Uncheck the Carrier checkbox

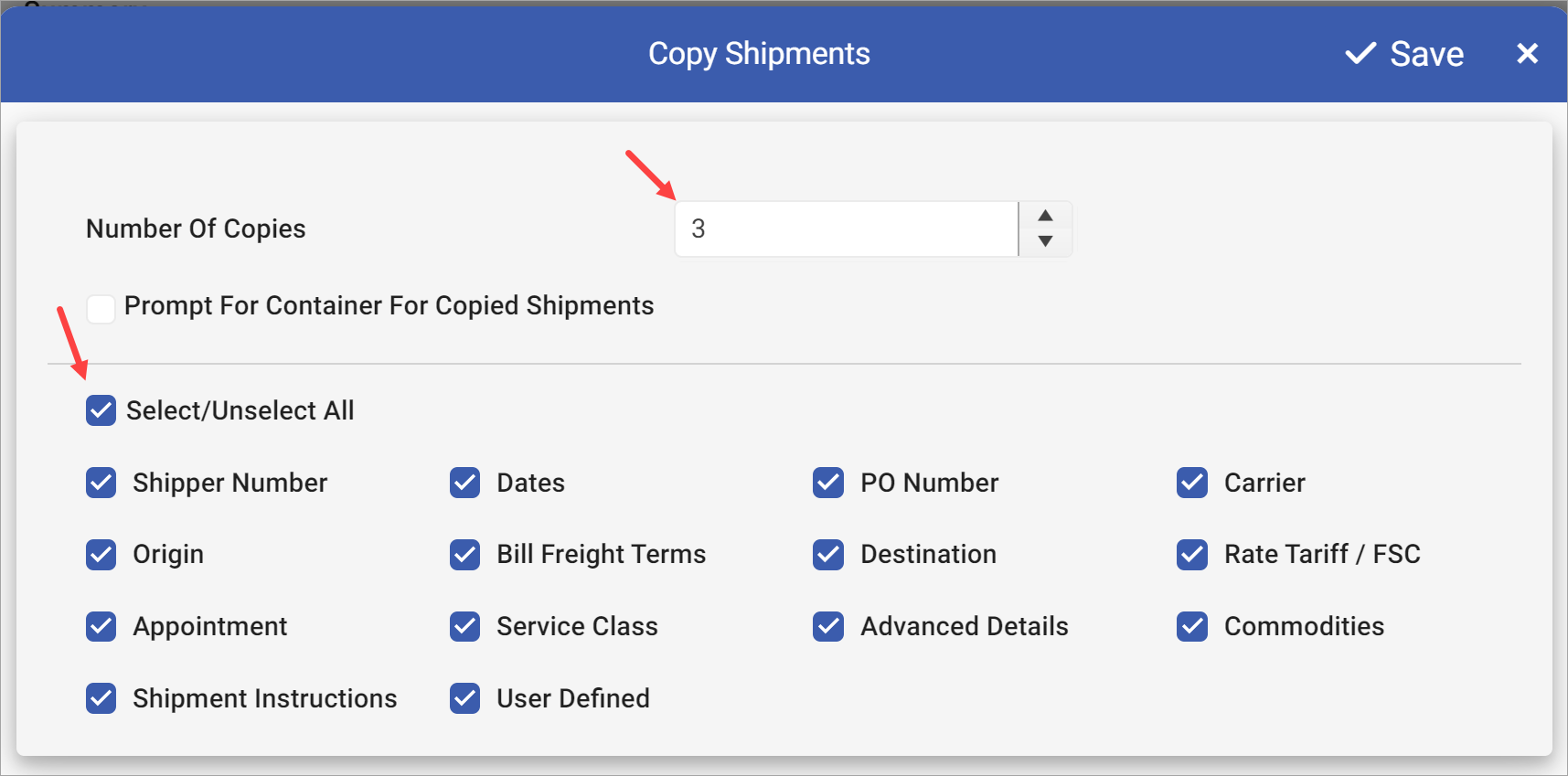tap(1192, 483)
